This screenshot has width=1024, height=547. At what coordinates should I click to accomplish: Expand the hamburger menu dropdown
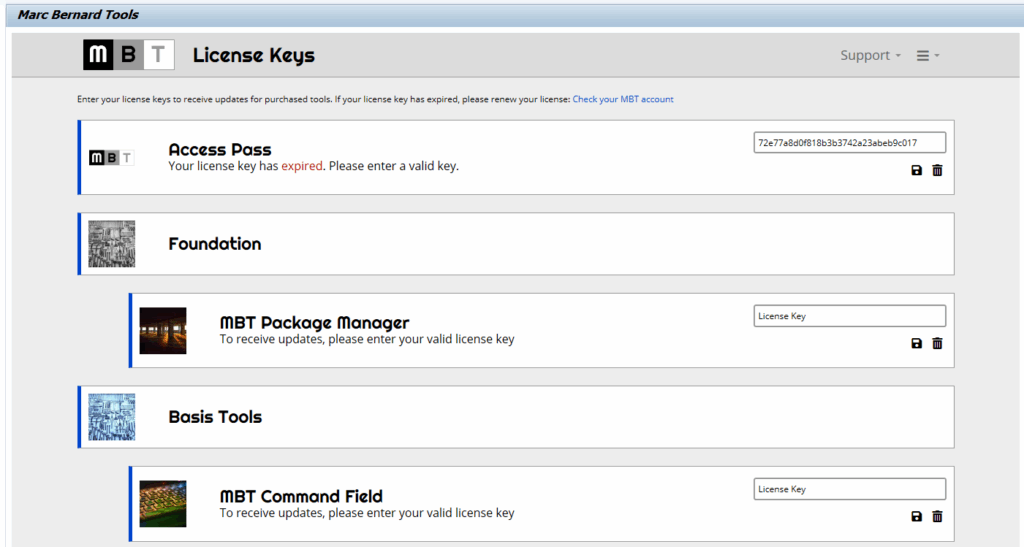[x=928, y=56]
